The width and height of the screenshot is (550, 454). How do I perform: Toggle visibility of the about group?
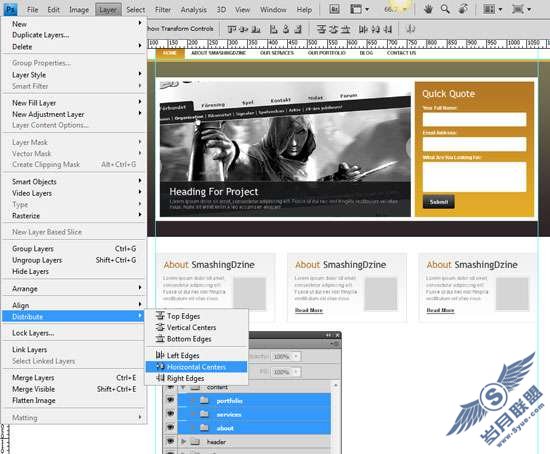[x=170, y=428]
